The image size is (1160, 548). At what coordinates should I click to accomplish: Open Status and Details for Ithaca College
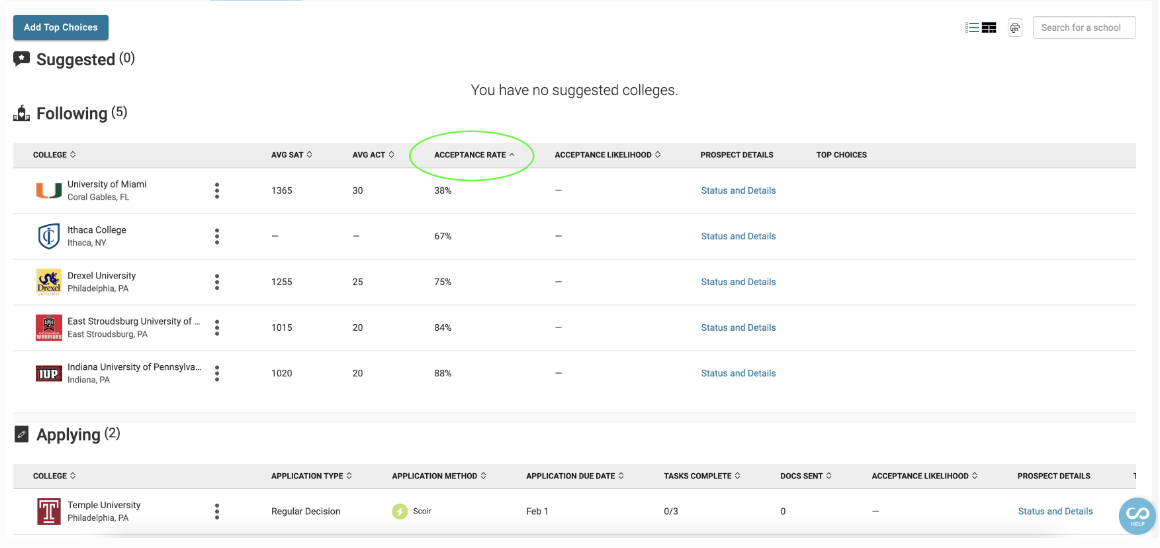(738, 237)
